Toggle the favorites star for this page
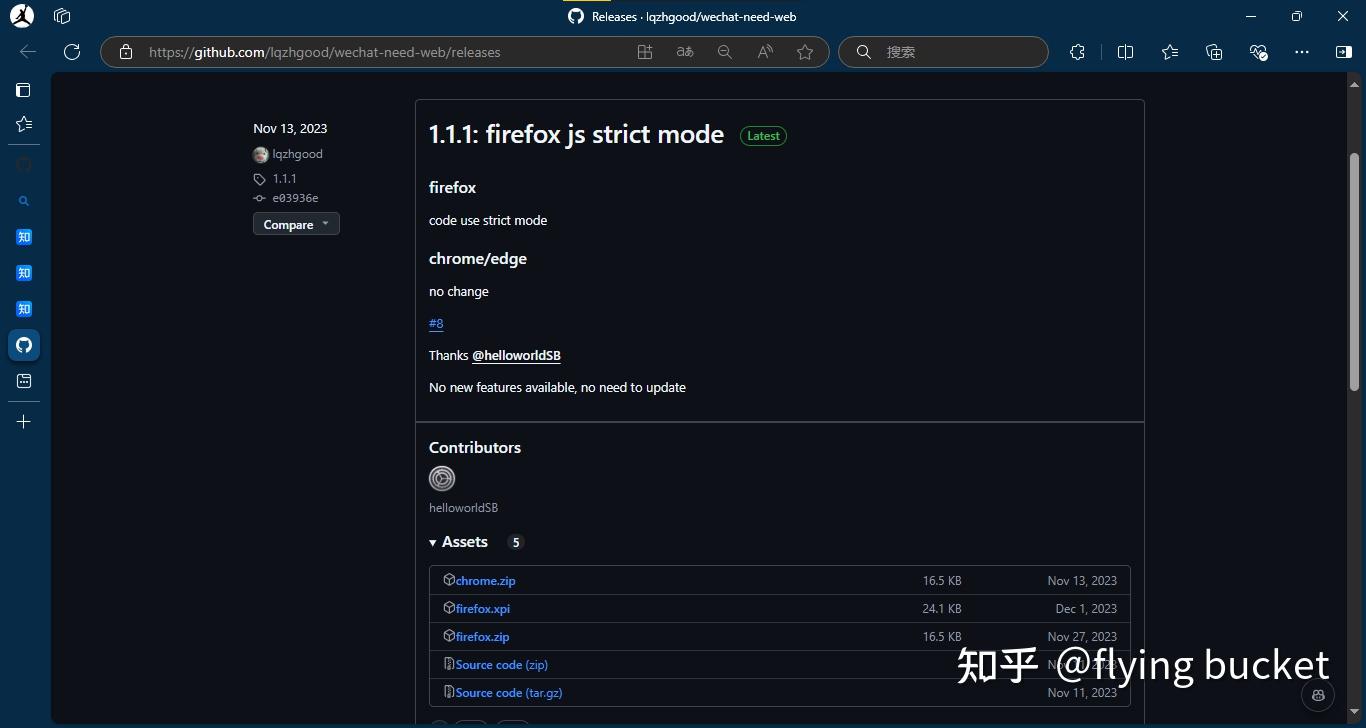 pos(806,52)
